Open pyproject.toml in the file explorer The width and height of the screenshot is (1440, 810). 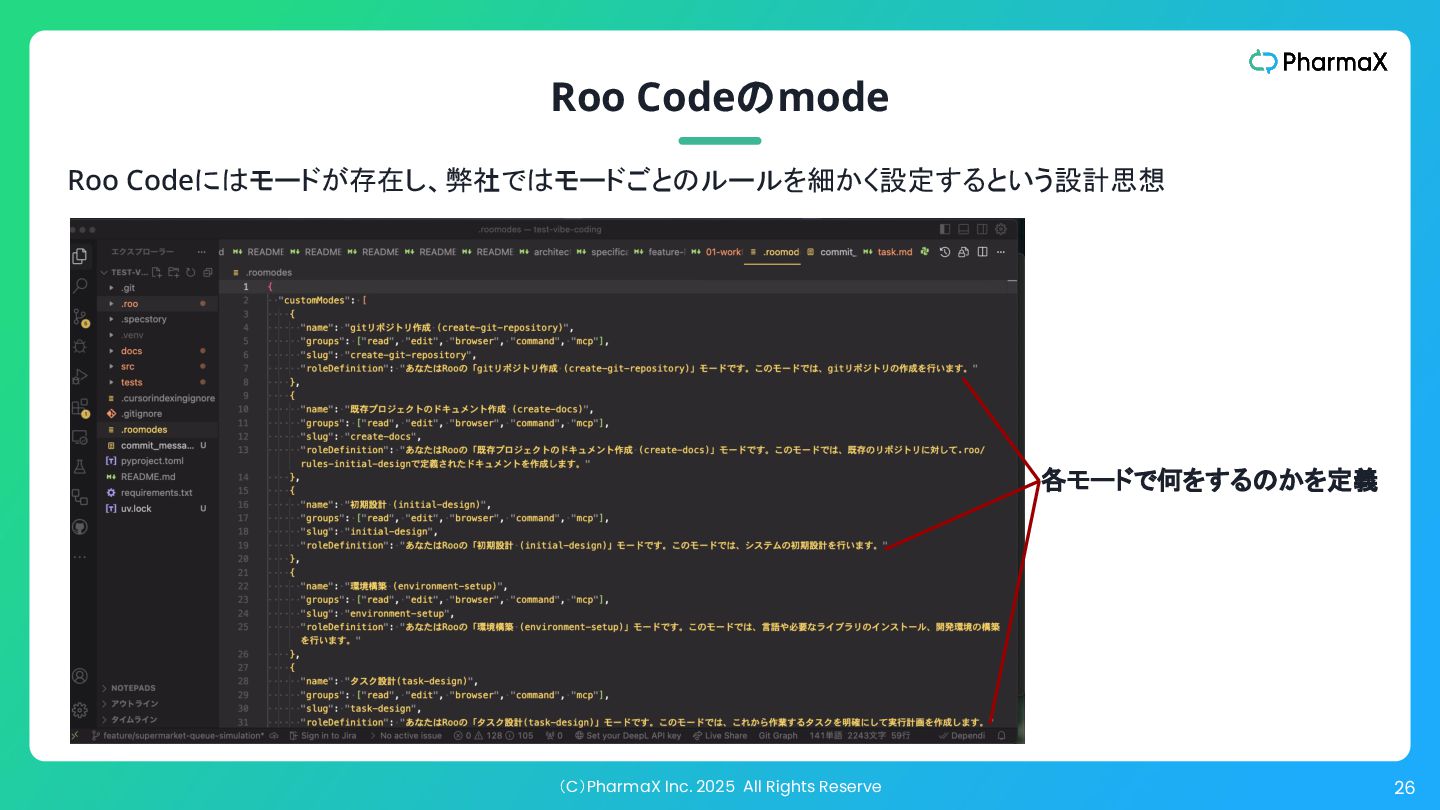pyautogui.click(x=152, y=461)
